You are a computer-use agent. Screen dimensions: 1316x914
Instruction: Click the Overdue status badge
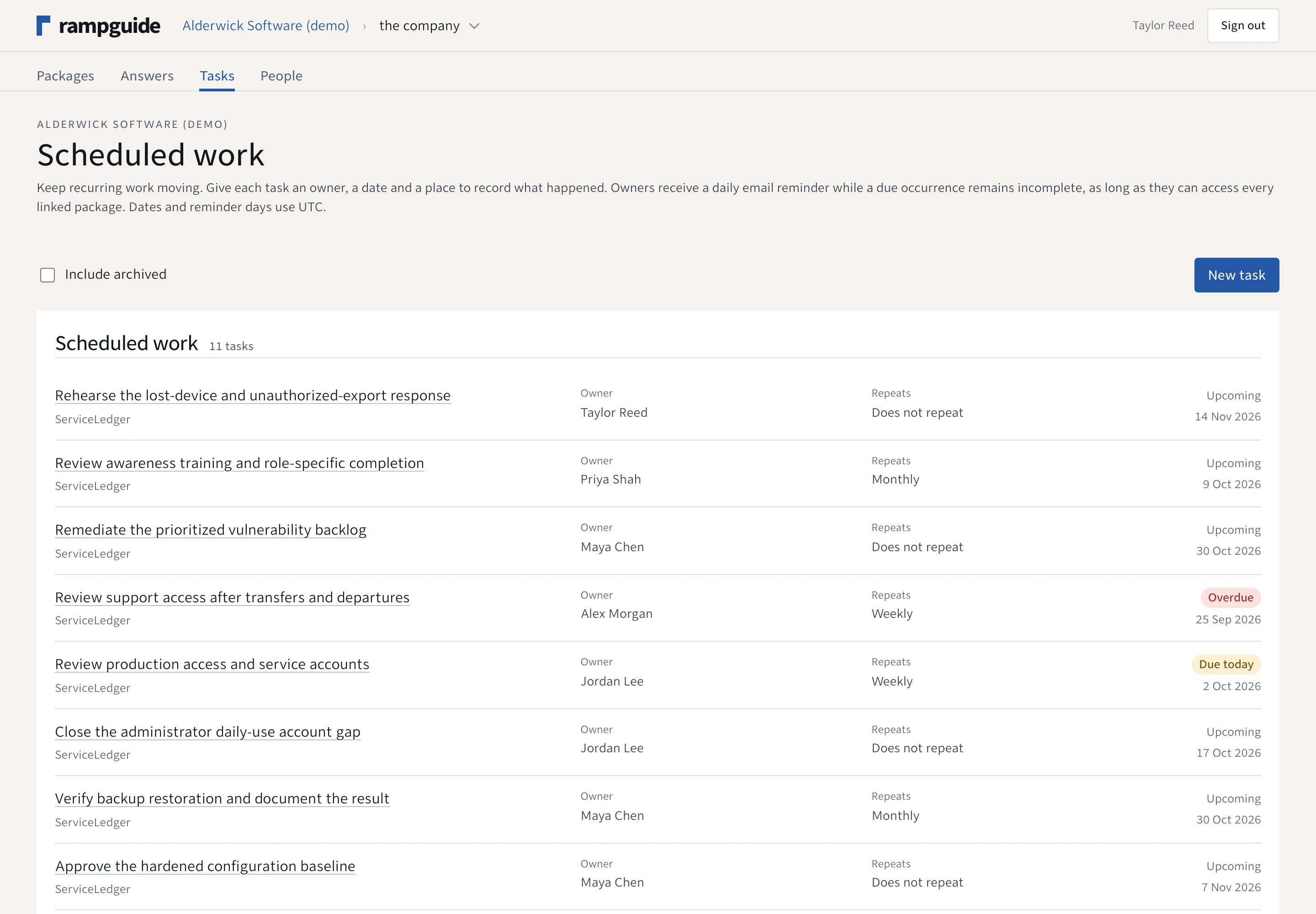click(x=1231, y=597)
